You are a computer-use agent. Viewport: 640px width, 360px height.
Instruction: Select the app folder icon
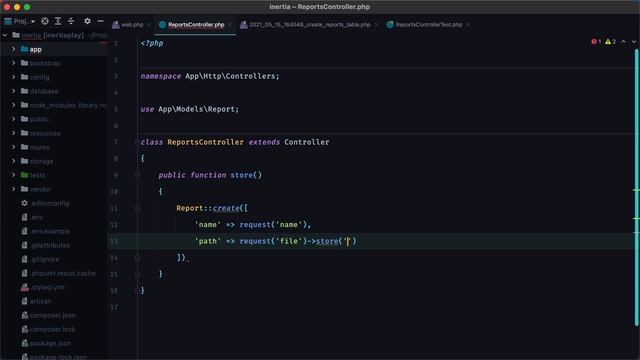click(x=24, y=49)
